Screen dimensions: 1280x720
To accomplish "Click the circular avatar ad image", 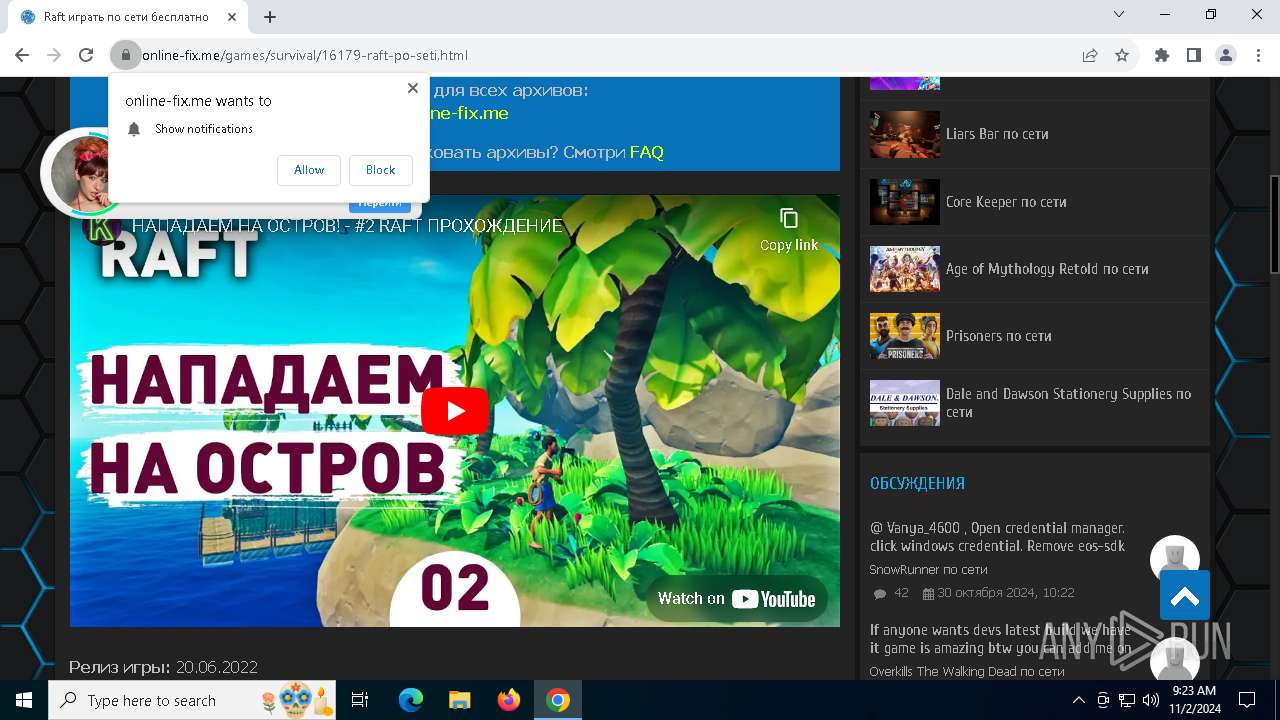I will tap(80, 172).
